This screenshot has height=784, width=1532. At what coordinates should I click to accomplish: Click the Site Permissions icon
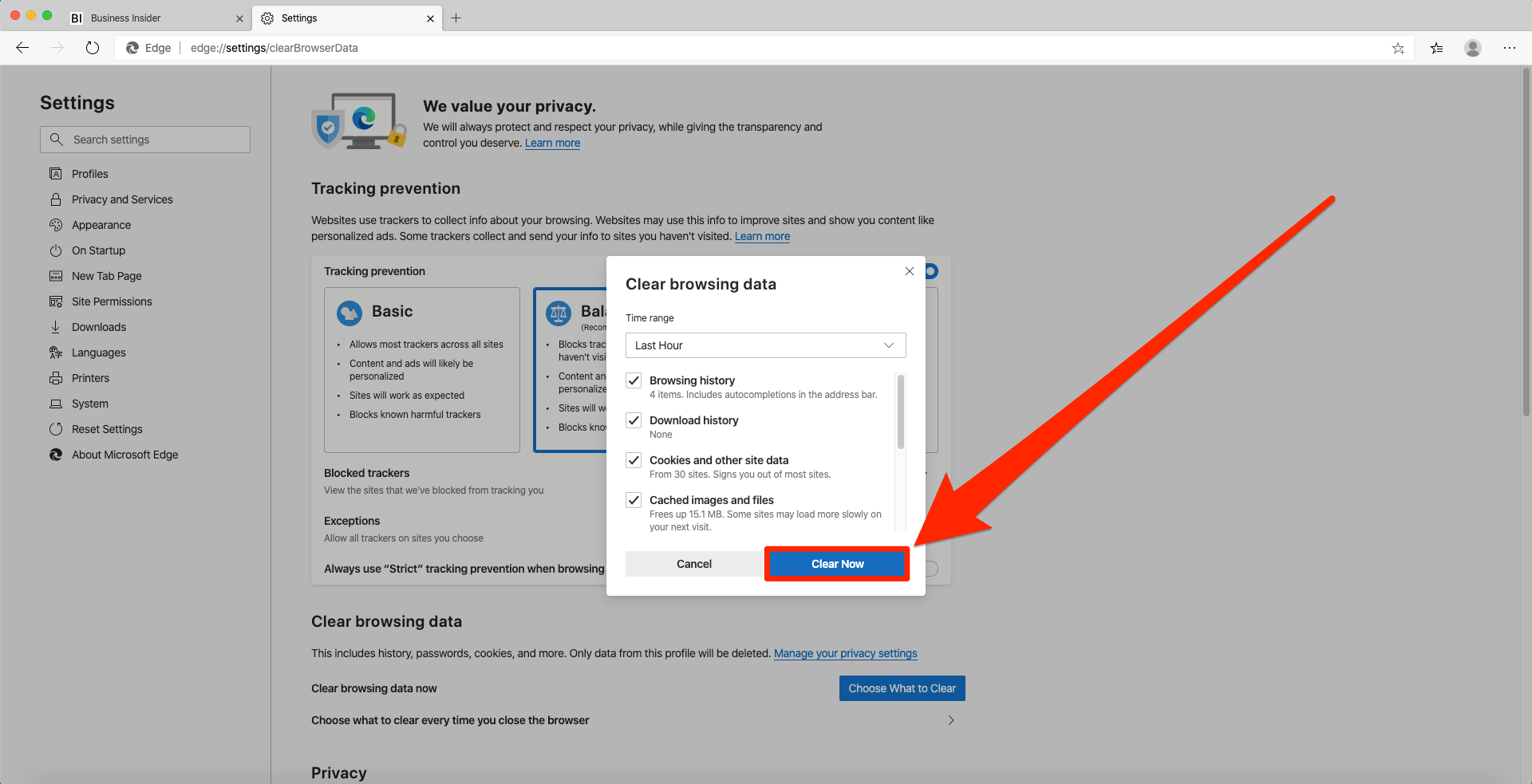click(x=56, y=301)
